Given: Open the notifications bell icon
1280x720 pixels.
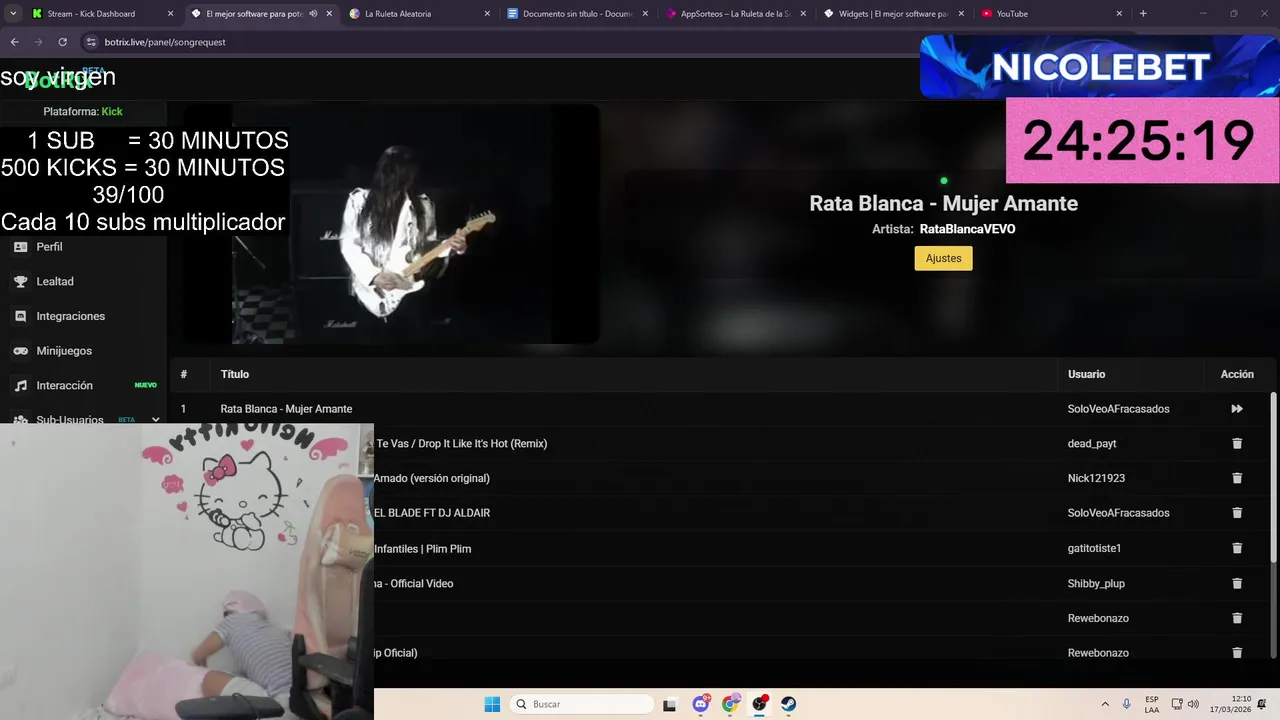Looking at the screenshot, I should click(1264, 704).
